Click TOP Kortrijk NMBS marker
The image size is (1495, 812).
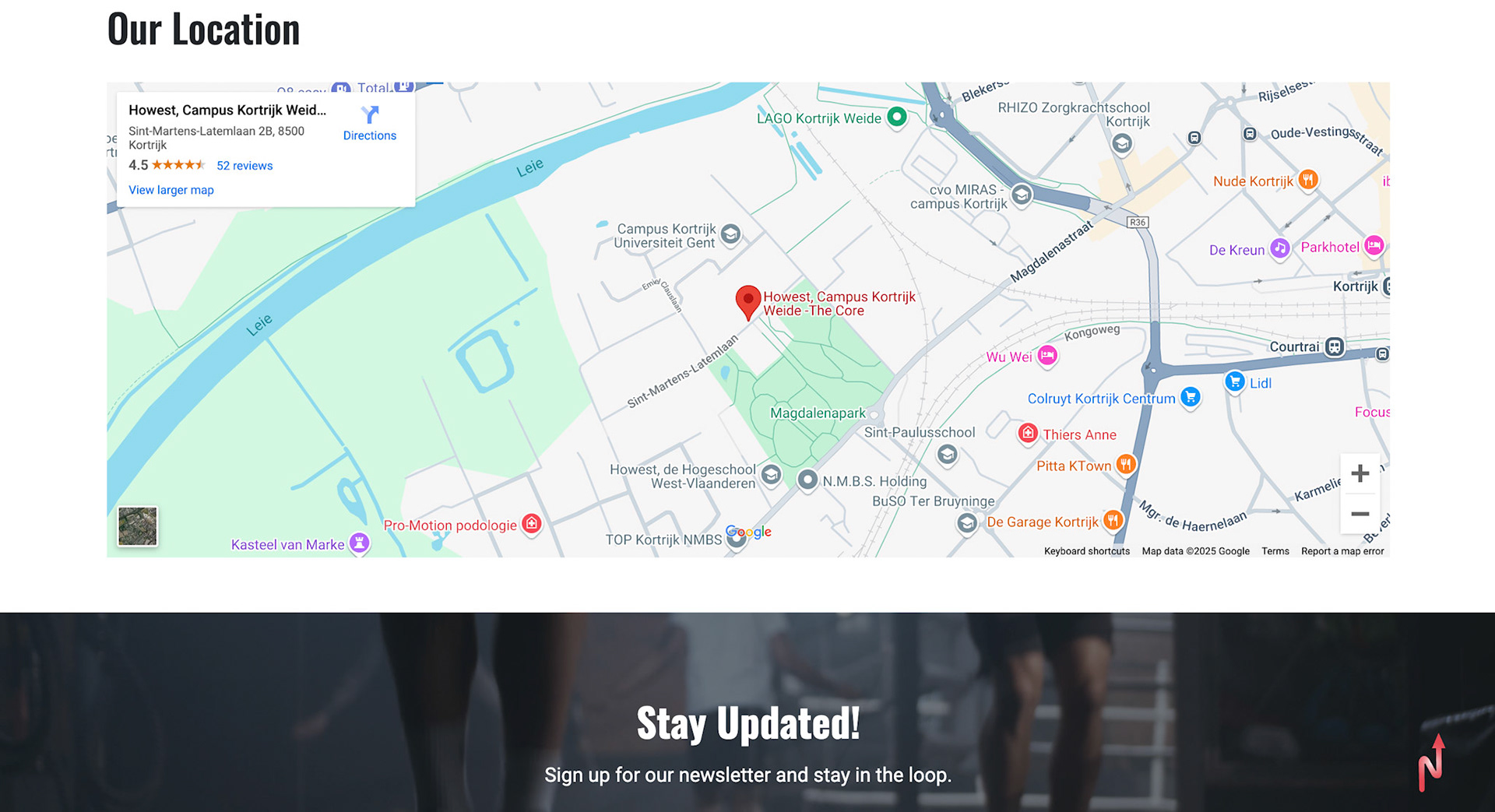point(736,541)
